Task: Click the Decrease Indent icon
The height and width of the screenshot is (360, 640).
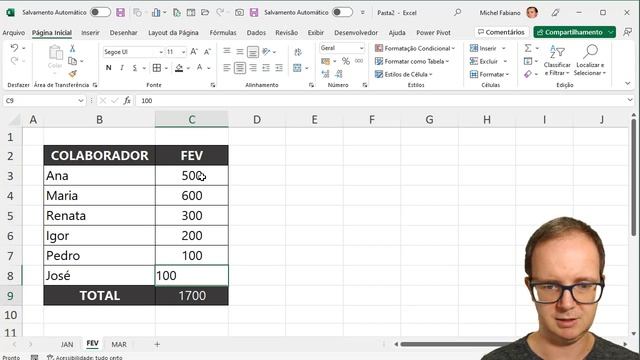Action: click(x=266, y=68)
